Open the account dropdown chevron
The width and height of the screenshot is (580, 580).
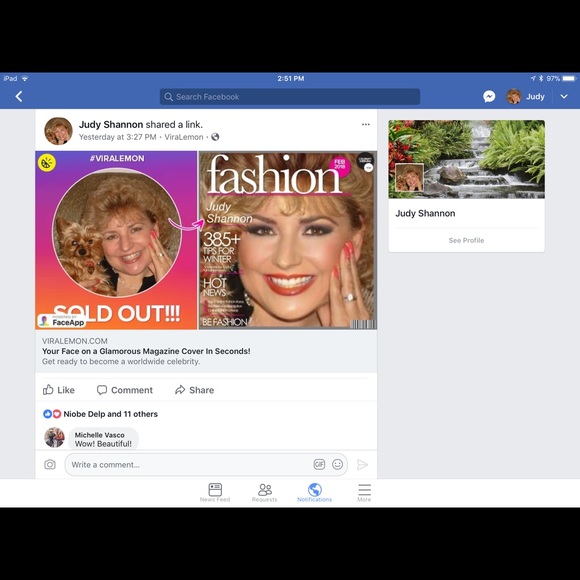[564, 97]
